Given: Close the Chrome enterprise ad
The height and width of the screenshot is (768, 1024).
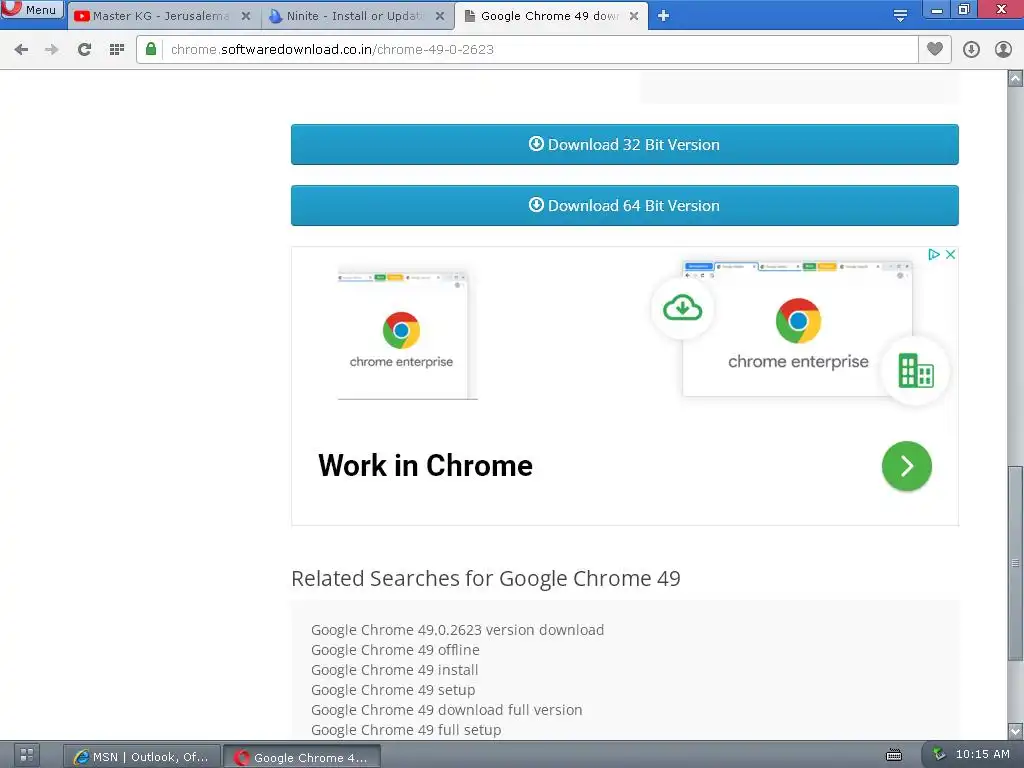Looking at the screenshot, I should 950,254.
